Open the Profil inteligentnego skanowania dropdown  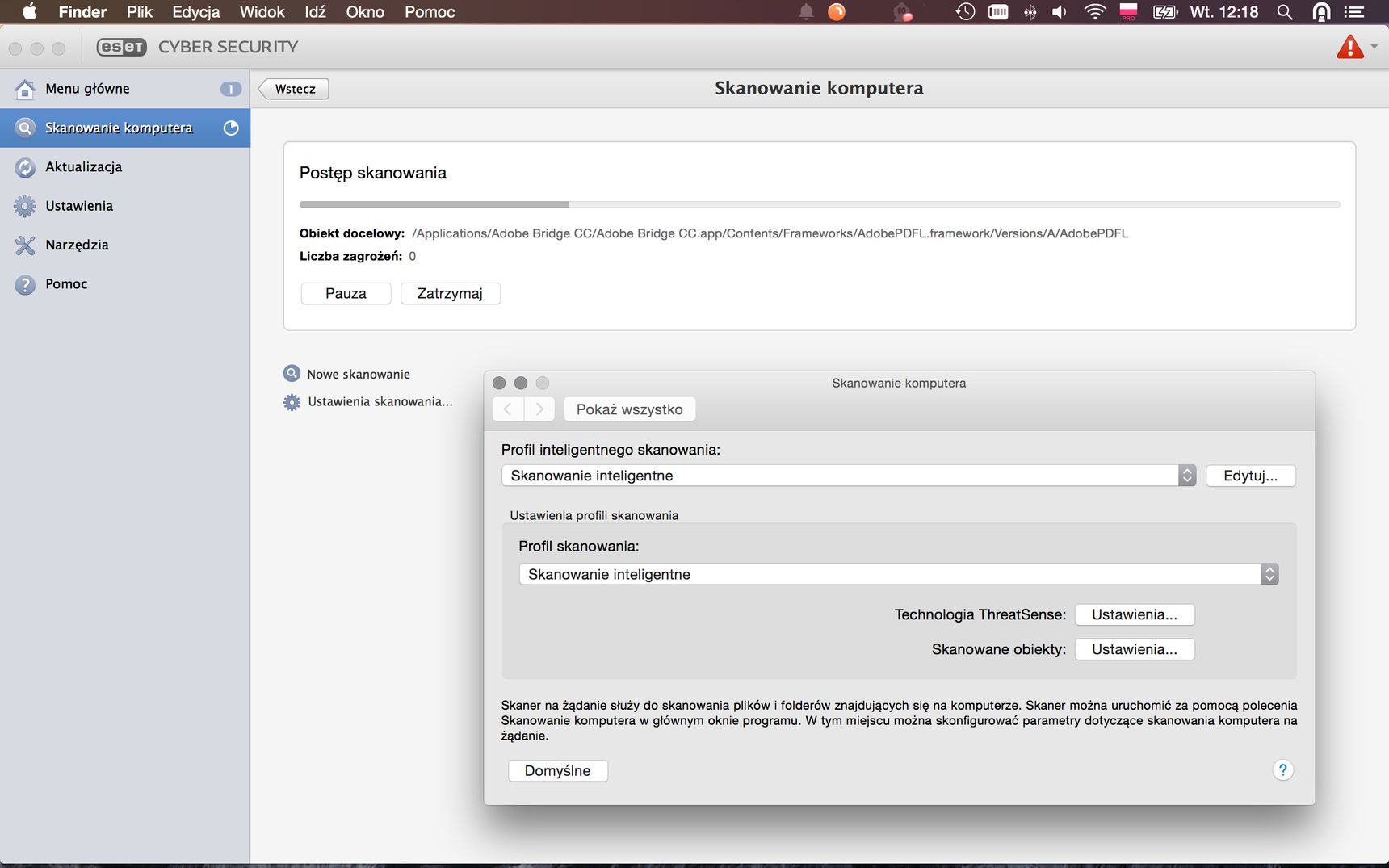pyautogui.click(x=848, y=476)
